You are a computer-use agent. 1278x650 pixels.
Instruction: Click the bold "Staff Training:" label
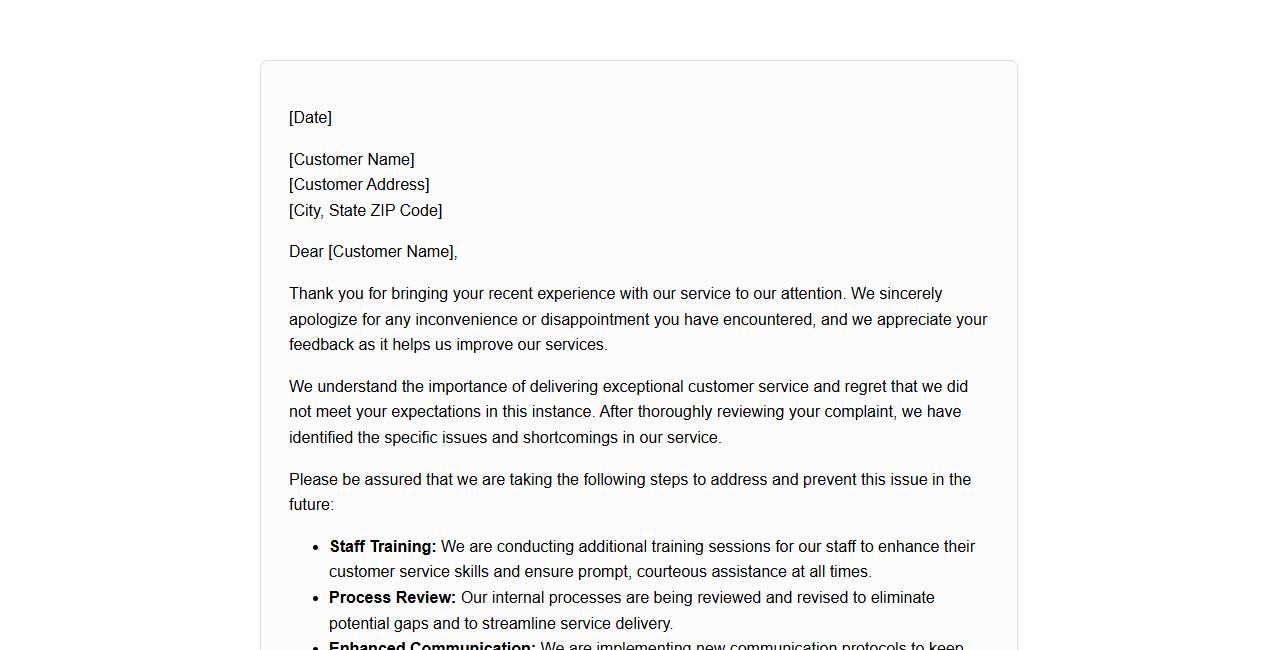[383, 547]
